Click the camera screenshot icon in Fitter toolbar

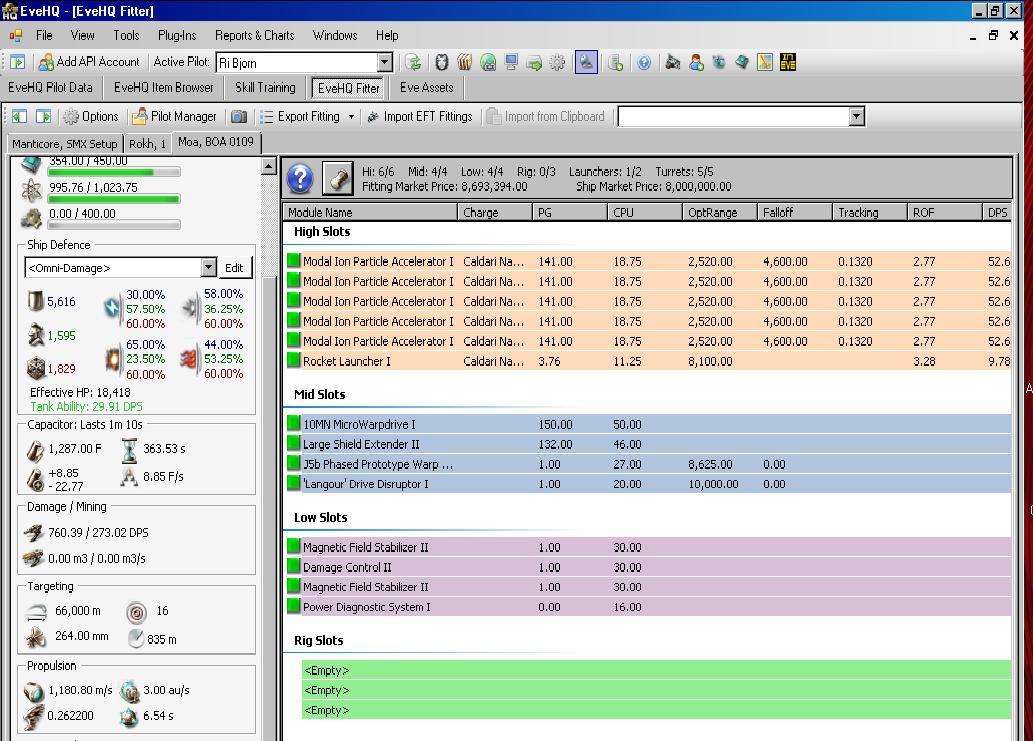click(x=239, y=117)
